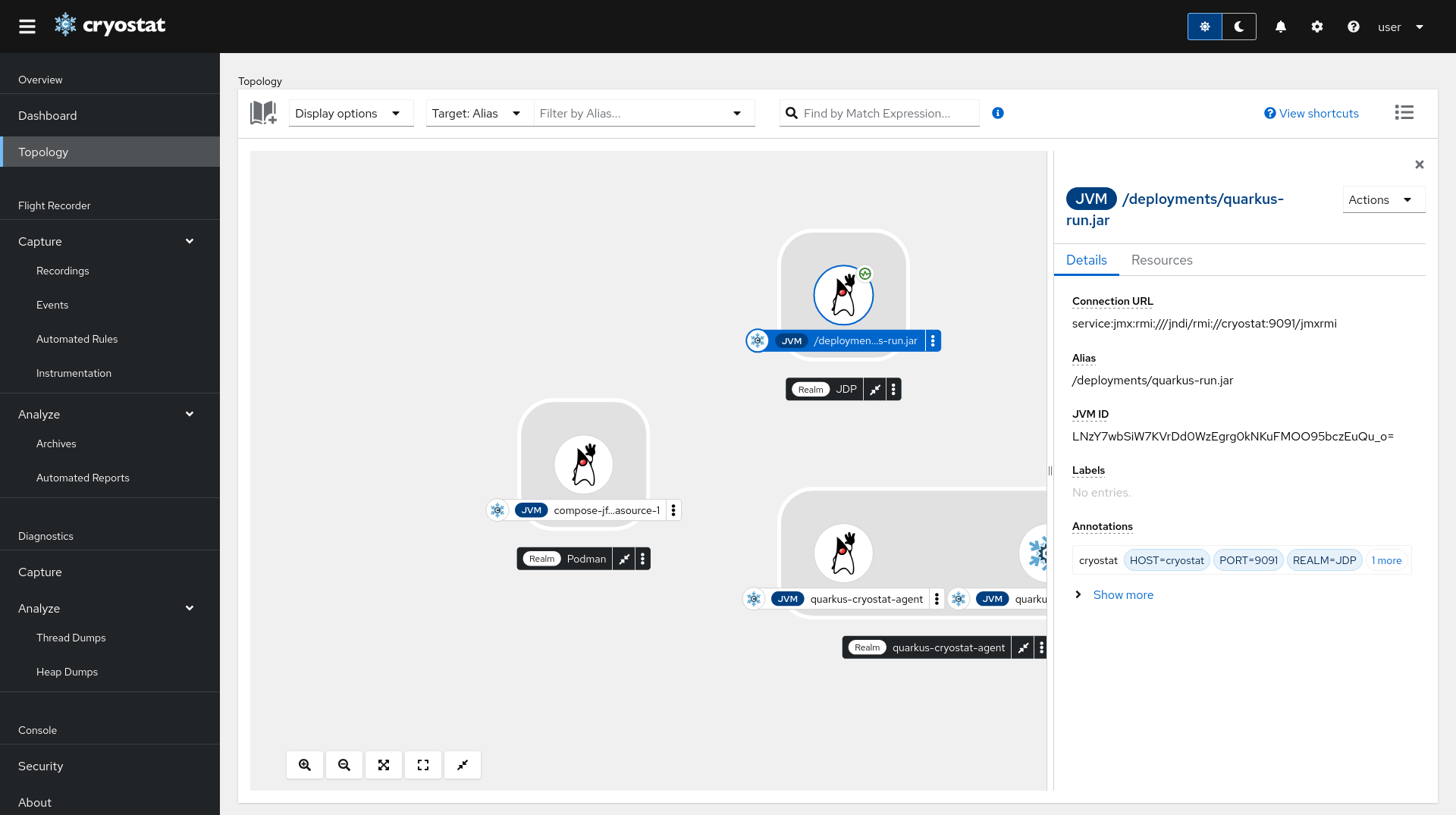
Task: Collapse the JDP realm group
Action: point(875,390)
